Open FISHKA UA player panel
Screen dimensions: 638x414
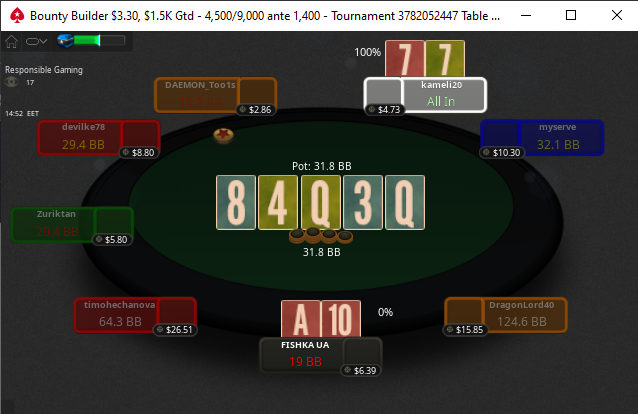click(321, 355)
